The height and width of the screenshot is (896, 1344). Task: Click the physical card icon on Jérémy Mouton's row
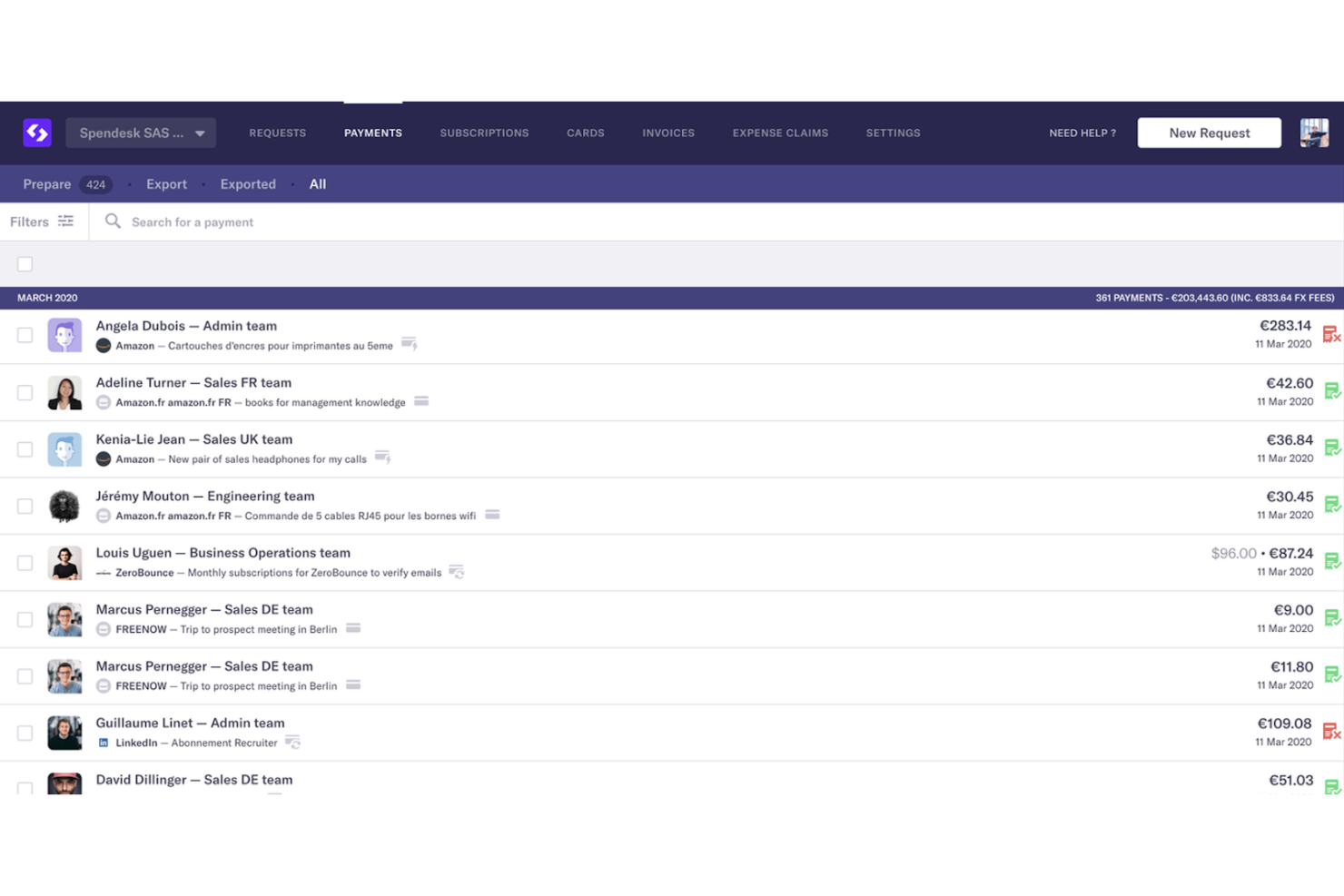tap(491, 514)
